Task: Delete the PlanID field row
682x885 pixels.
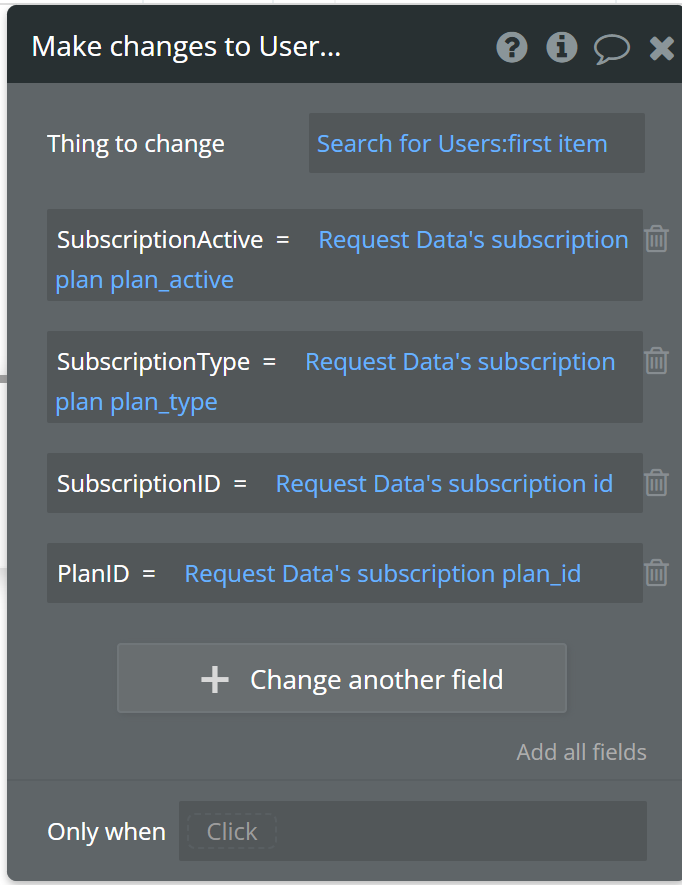Action: click(656, 573)
